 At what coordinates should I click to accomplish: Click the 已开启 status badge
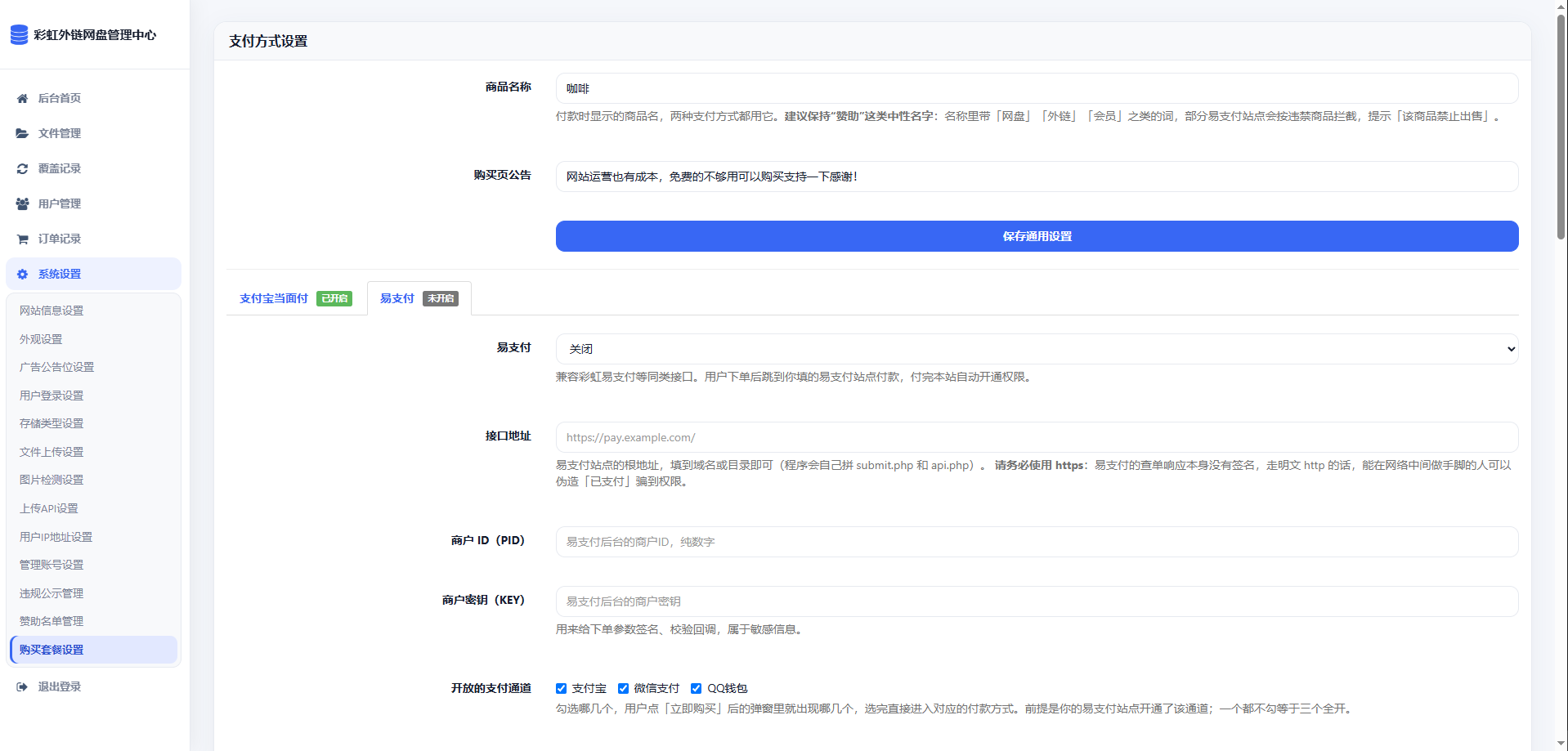click(x=334, y=298)
